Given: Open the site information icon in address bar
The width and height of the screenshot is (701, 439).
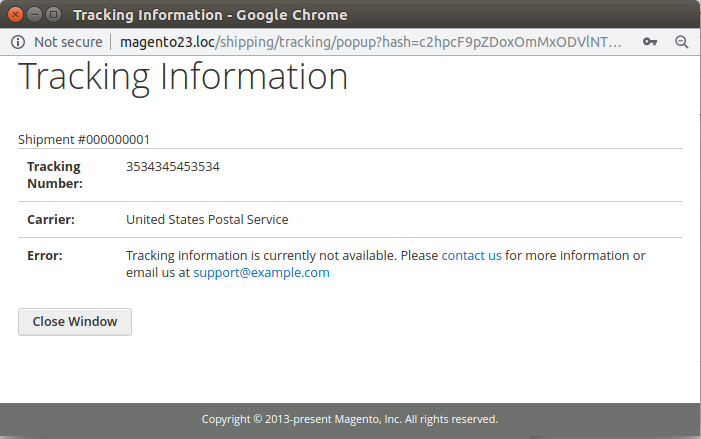Looking at the screenshot, I should pos(18,42).
